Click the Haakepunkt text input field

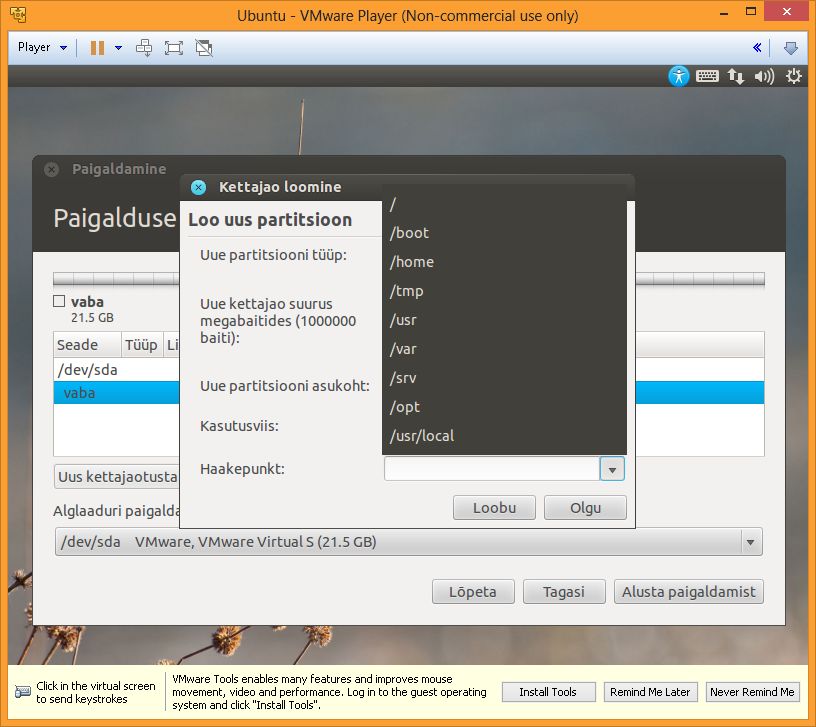[492, 469]
